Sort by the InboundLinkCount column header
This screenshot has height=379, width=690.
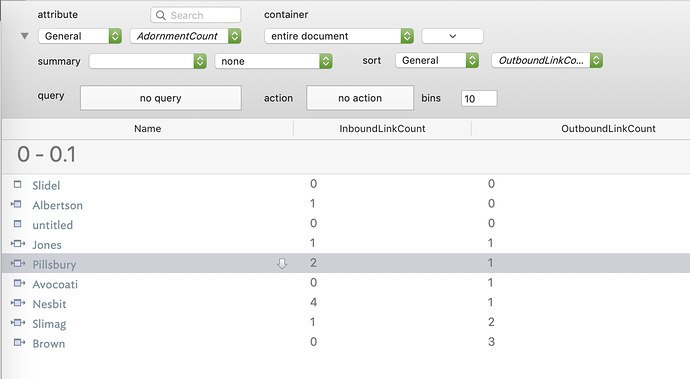tap(382, 129)
